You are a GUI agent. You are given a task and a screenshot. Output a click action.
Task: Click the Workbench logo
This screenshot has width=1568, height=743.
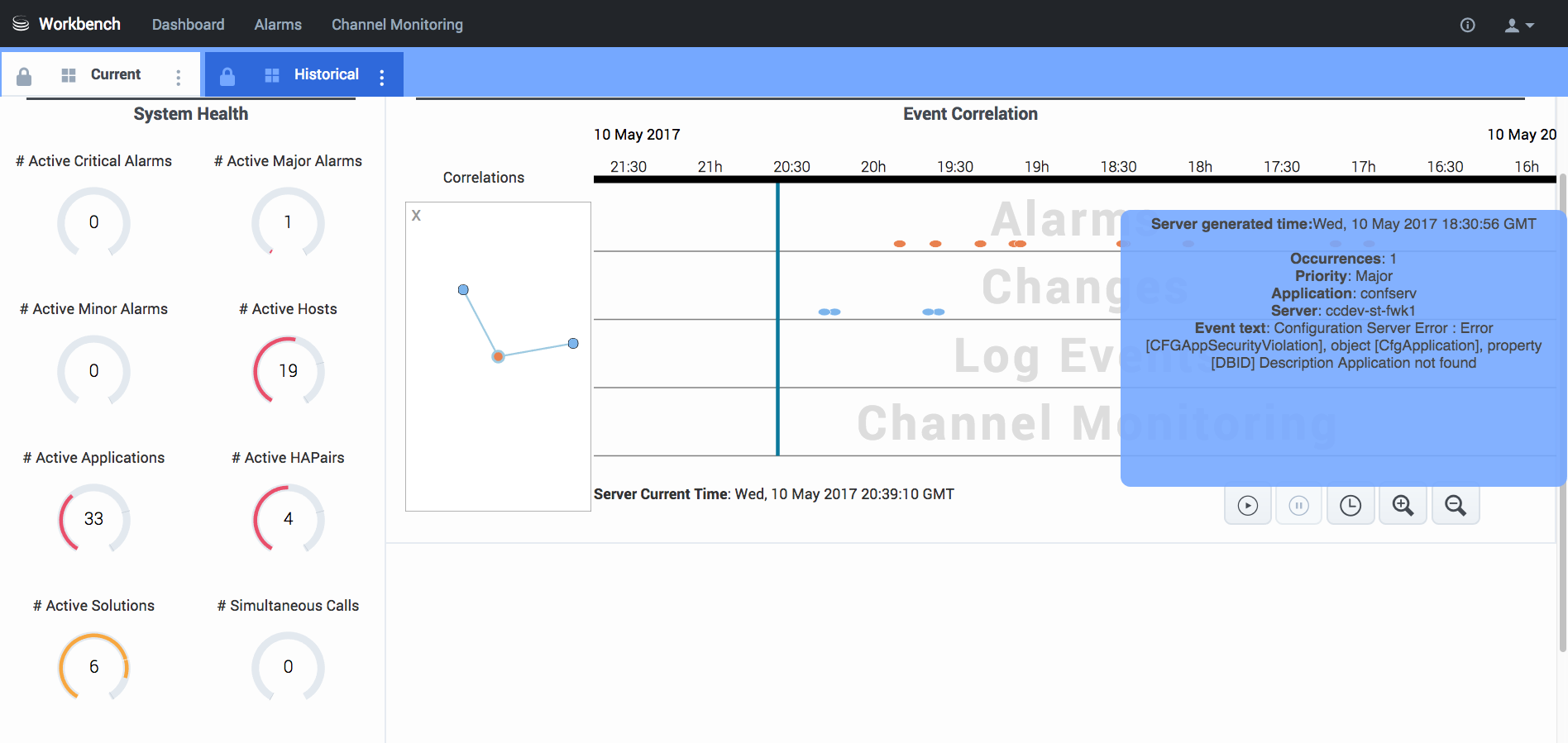coord(67,24)
